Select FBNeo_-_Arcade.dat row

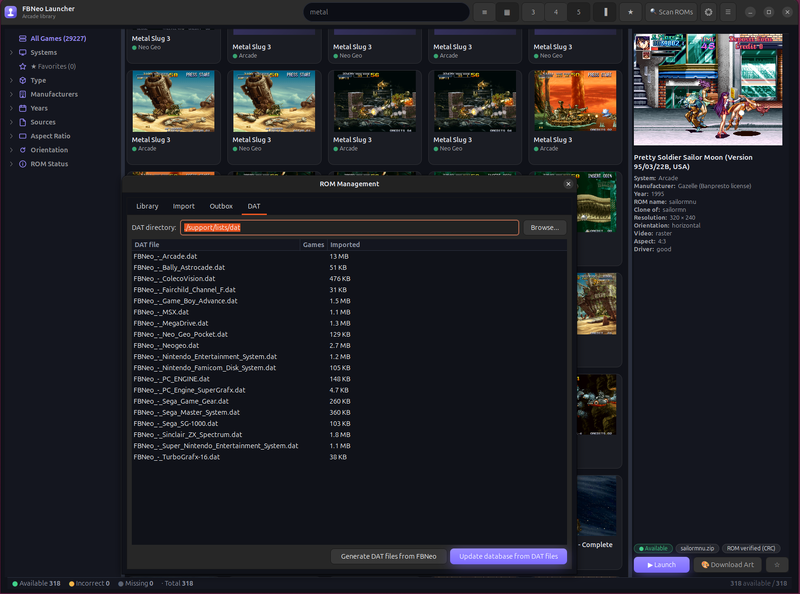click(349, 256)
